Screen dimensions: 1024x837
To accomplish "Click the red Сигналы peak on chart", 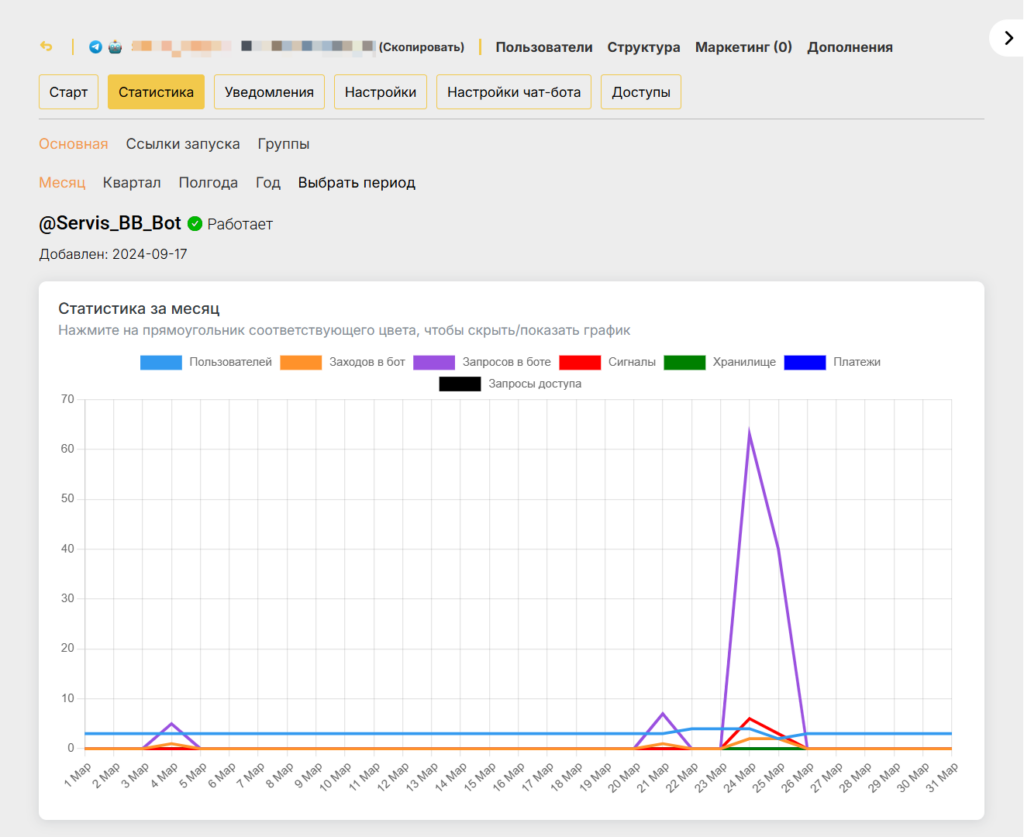I will 750,719.
